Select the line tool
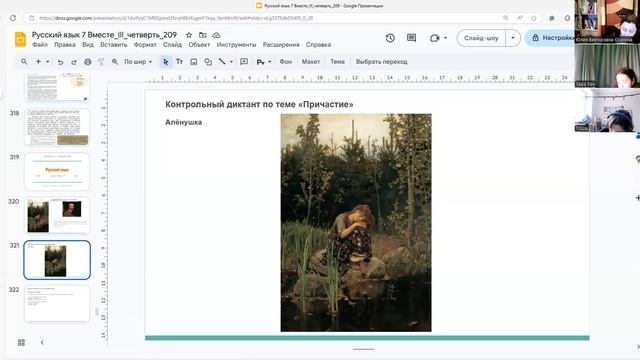 (x=222, y=62)
